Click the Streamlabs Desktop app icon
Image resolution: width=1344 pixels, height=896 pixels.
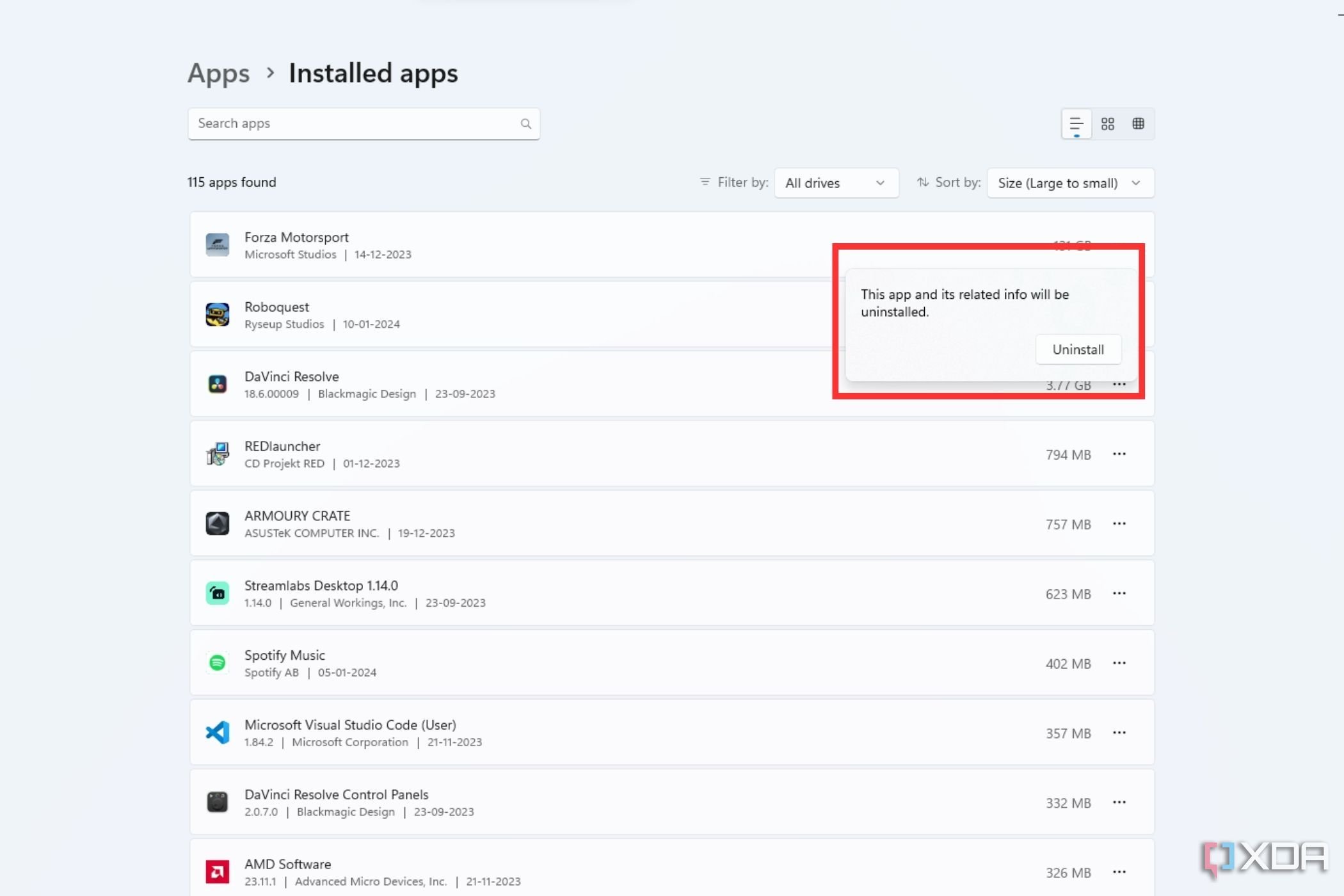(218, 592)
